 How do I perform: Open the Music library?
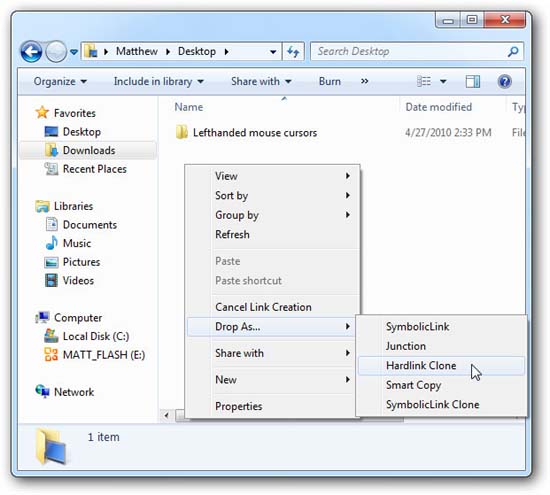(76, 243)
